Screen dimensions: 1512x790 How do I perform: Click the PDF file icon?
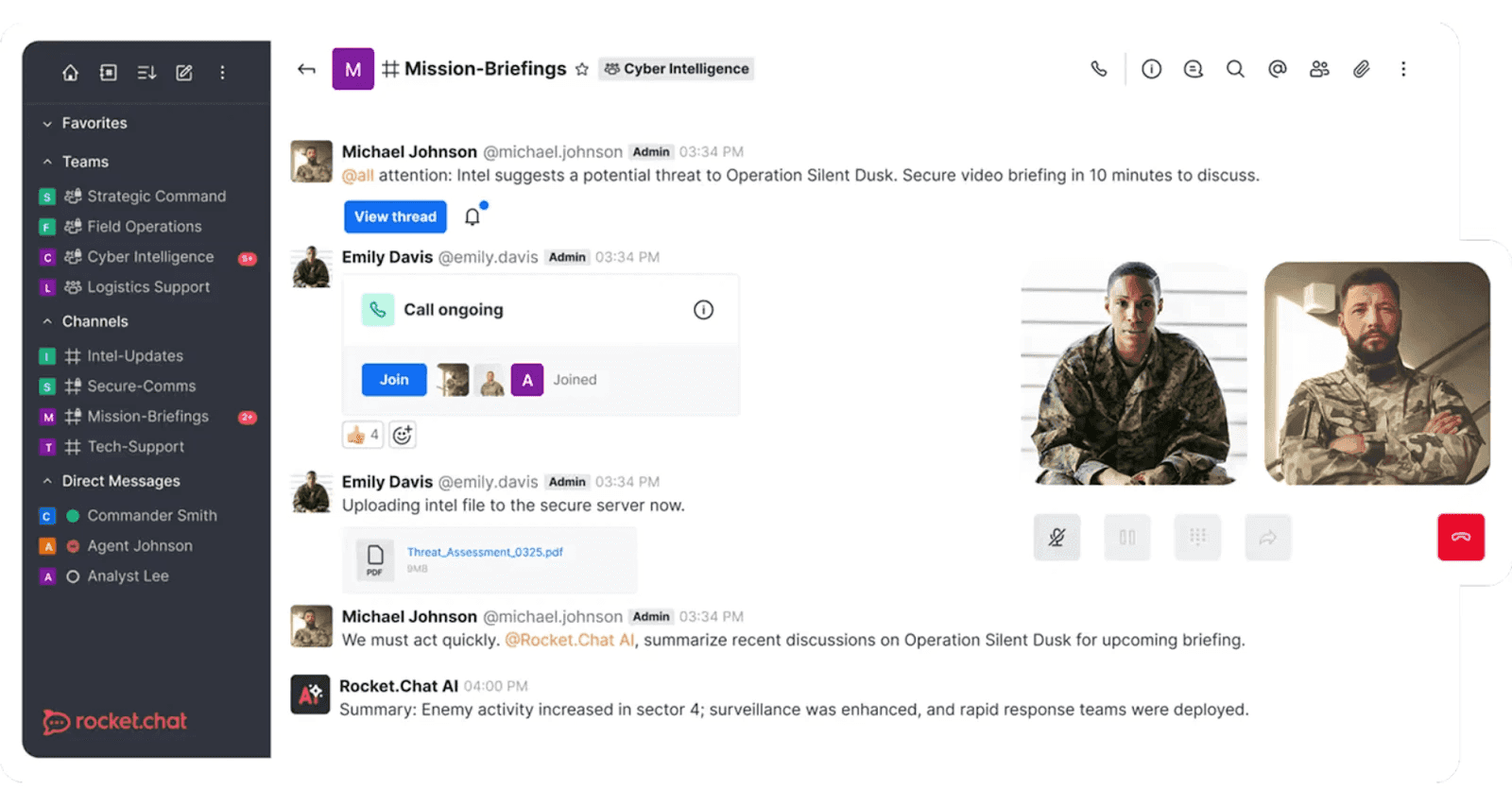coord(375,559)
